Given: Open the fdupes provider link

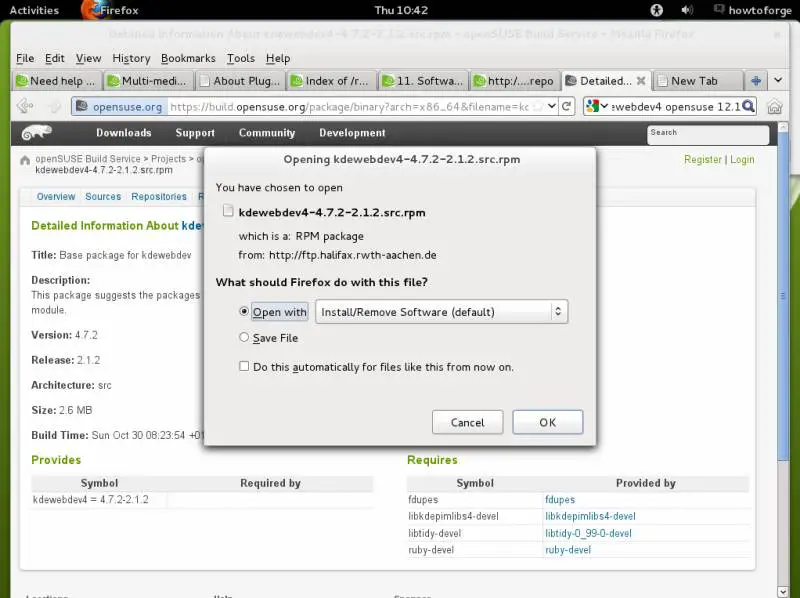Looking at the screenshot, I should 560,500.
